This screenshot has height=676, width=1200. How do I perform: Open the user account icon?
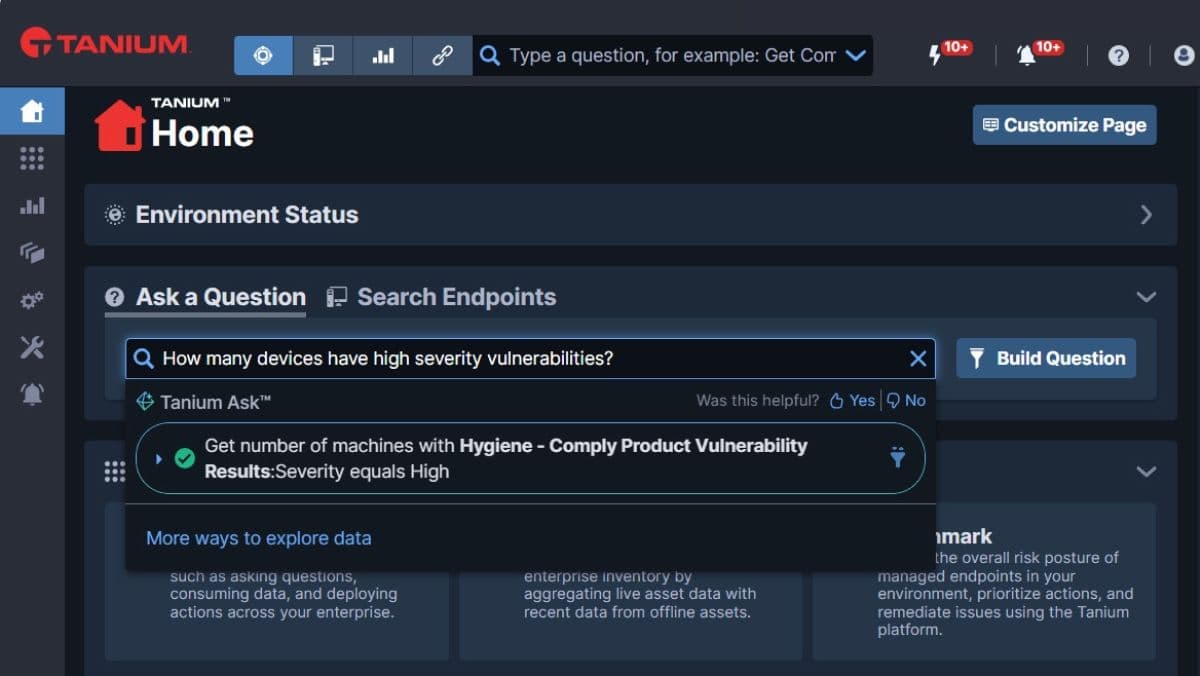(1184, 56)
